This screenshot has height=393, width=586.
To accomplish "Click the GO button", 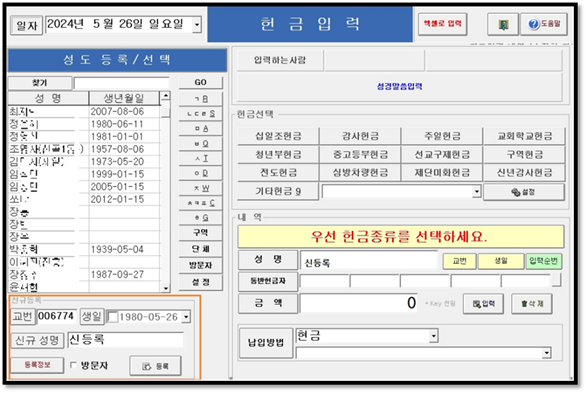I will coord(200,83).
